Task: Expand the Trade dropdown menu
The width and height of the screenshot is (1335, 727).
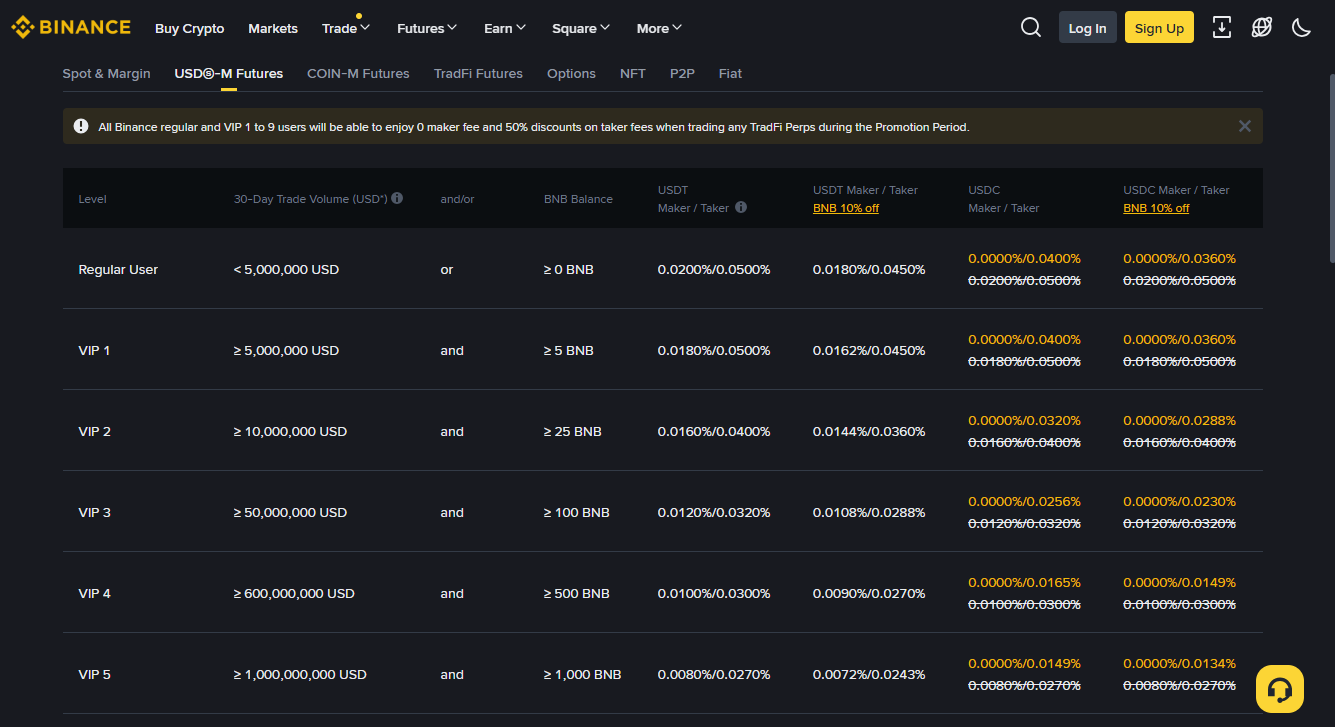Action: [x=346, y=28]
